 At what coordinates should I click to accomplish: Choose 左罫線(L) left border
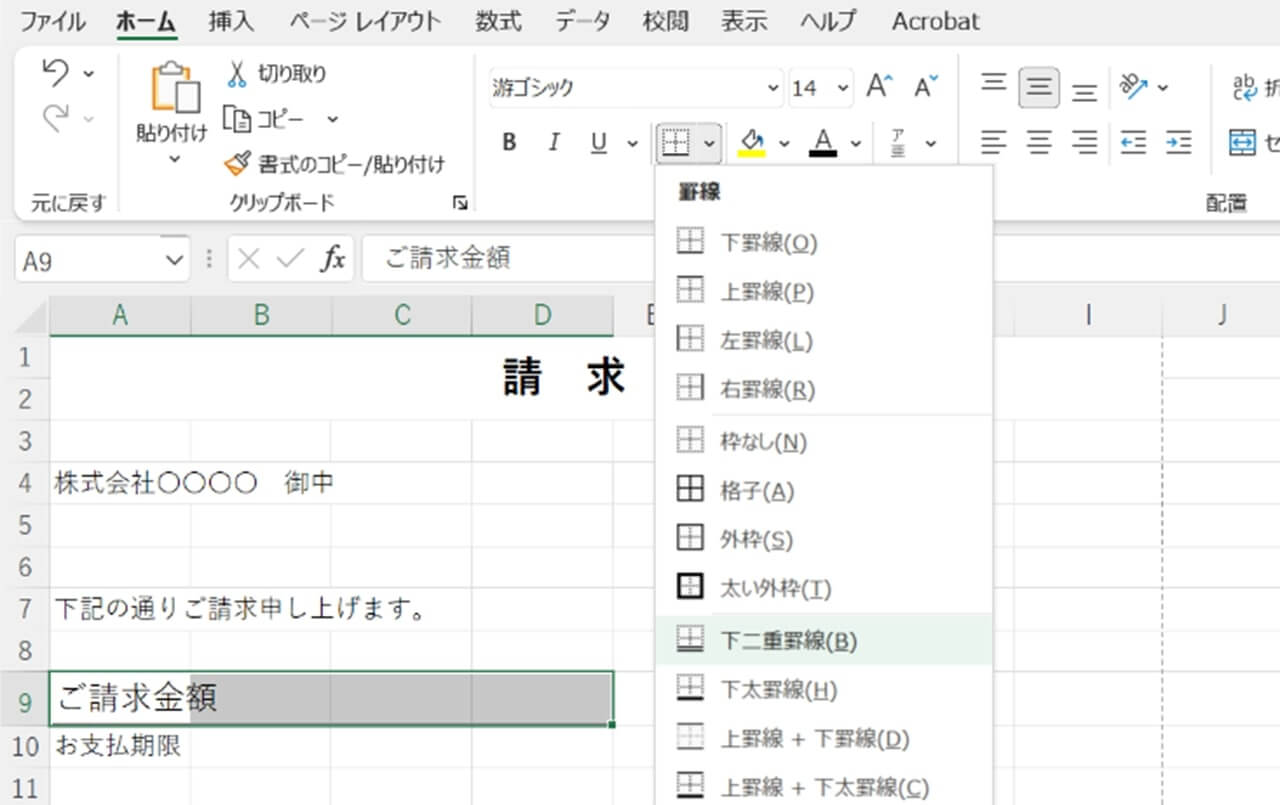[824, 340]
